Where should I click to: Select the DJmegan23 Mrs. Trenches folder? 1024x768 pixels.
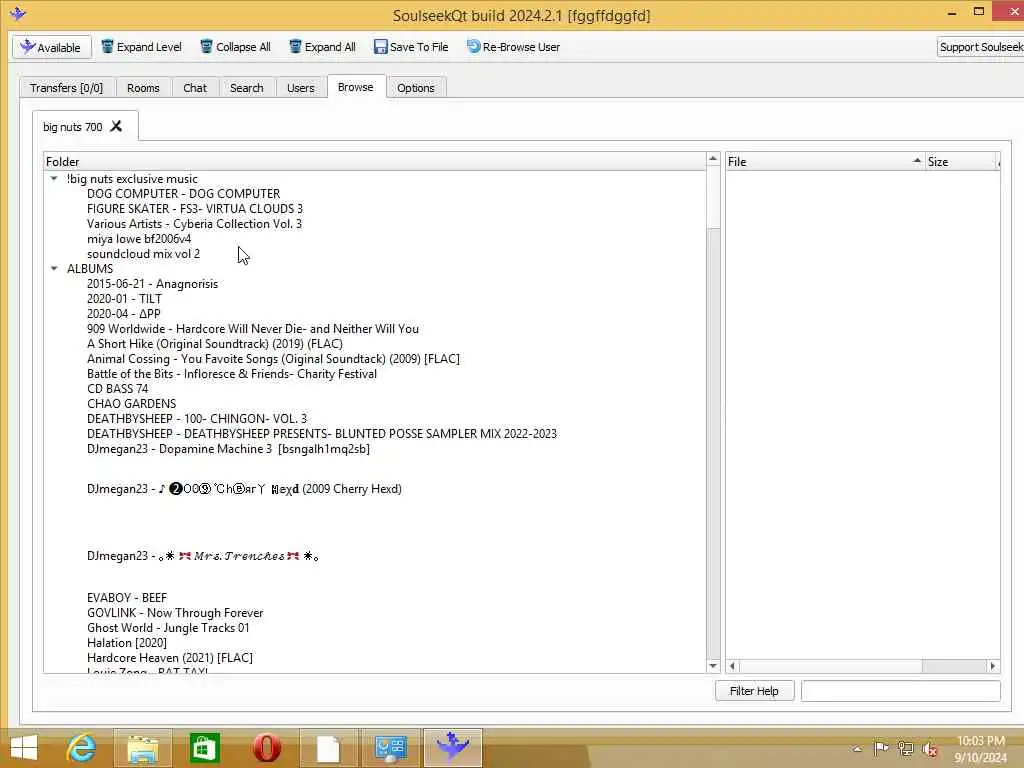[202, 556]
